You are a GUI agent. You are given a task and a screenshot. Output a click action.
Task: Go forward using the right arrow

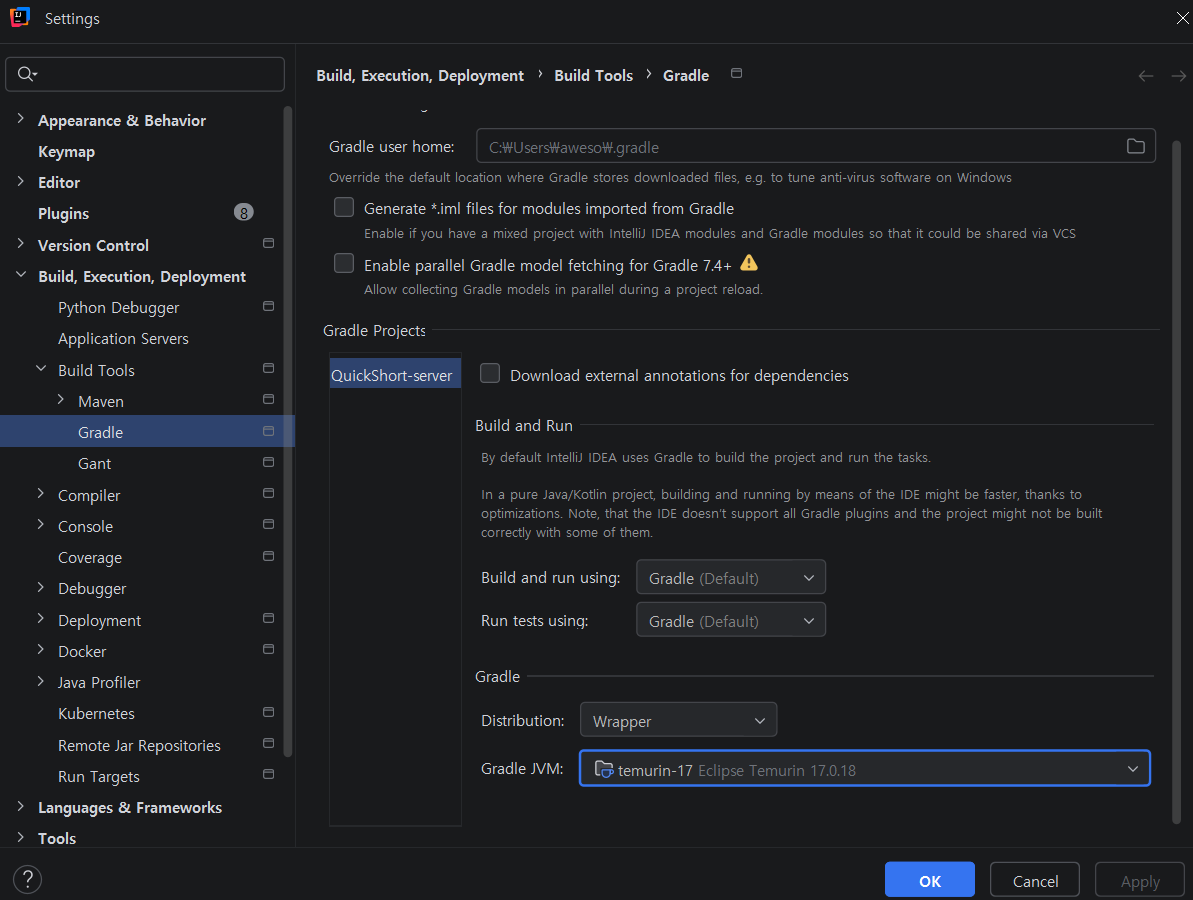1179,75
